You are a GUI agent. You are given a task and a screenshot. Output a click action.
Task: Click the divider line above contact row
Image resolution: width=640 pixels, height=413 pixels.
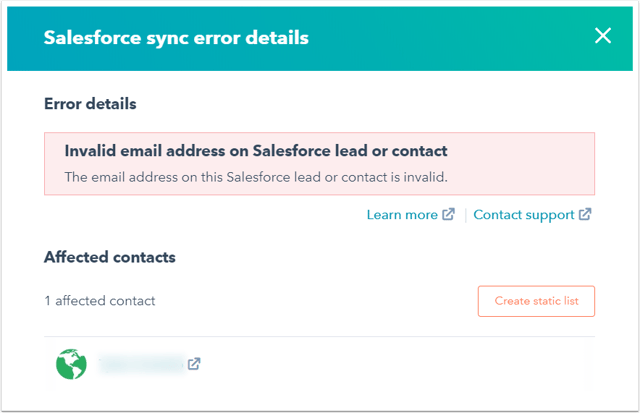tap(320, 337)
